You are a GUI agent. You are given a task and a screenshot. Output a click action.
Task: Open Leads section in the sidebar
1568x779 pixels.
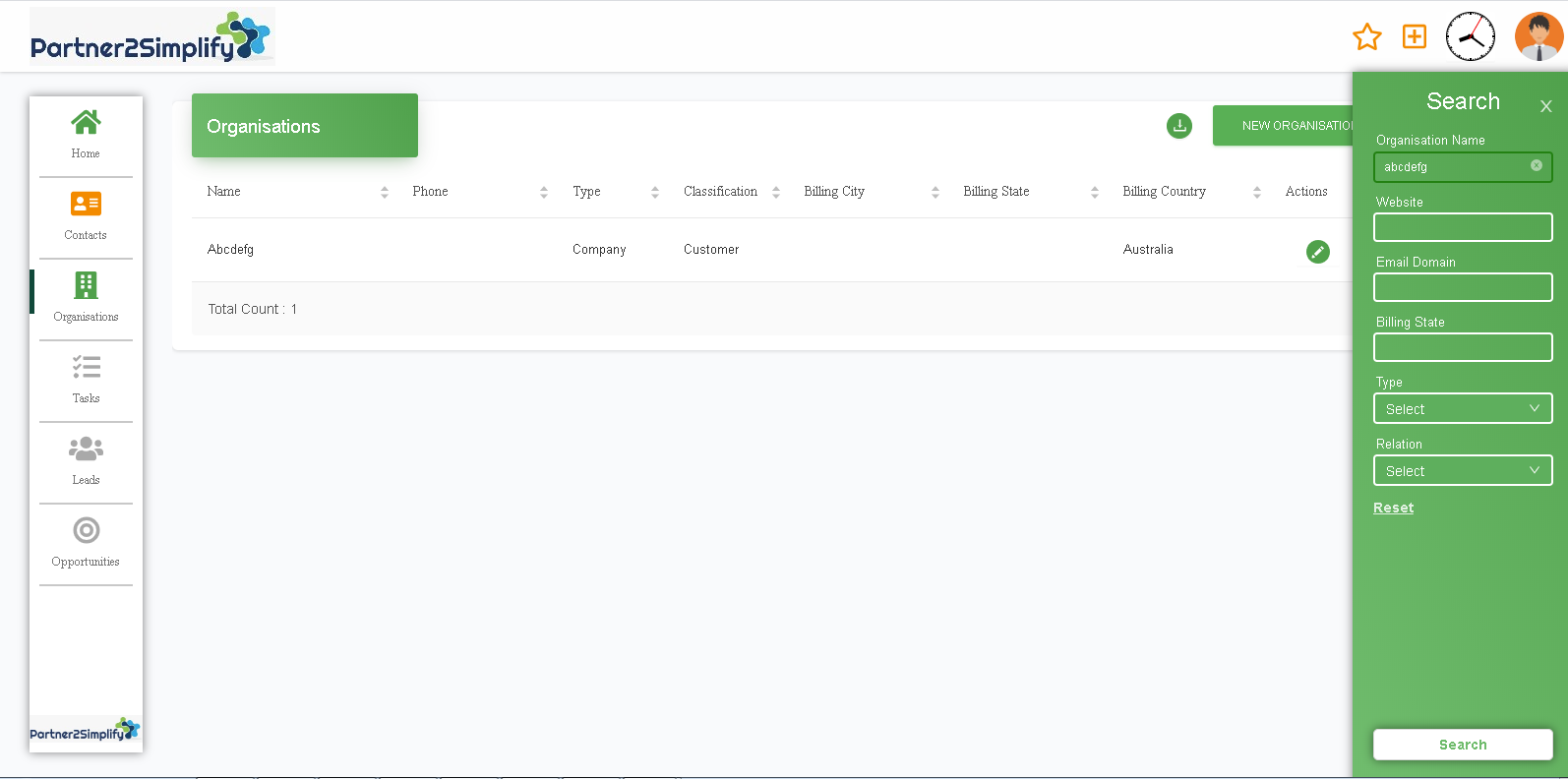(x=86, y=460)
